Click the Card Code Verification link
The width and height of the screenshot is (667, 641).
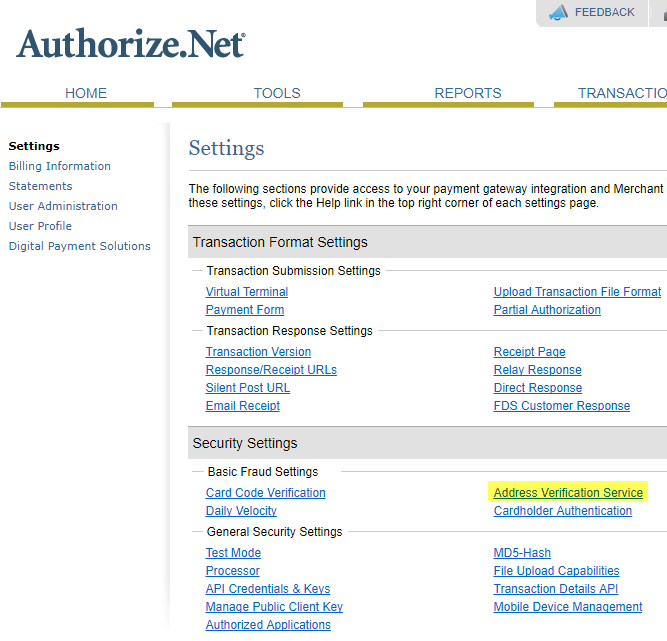pos(266,493)
